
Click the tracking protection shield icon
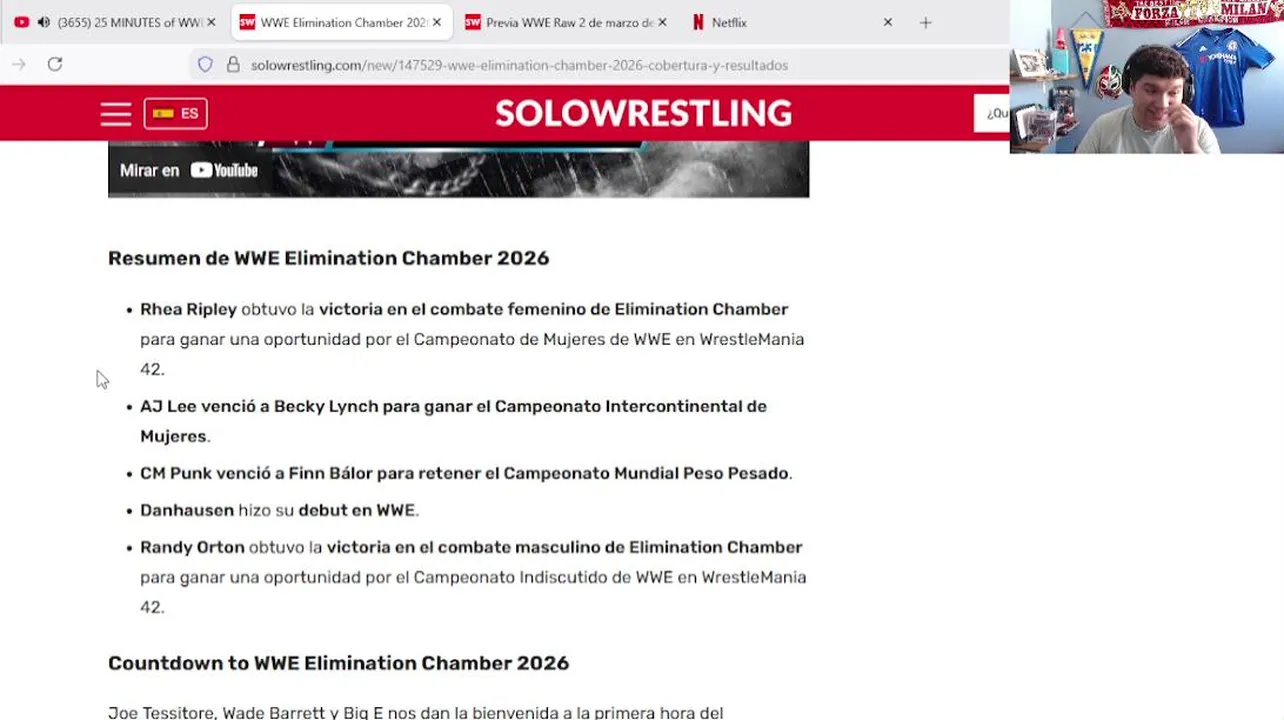coord(205,65)
